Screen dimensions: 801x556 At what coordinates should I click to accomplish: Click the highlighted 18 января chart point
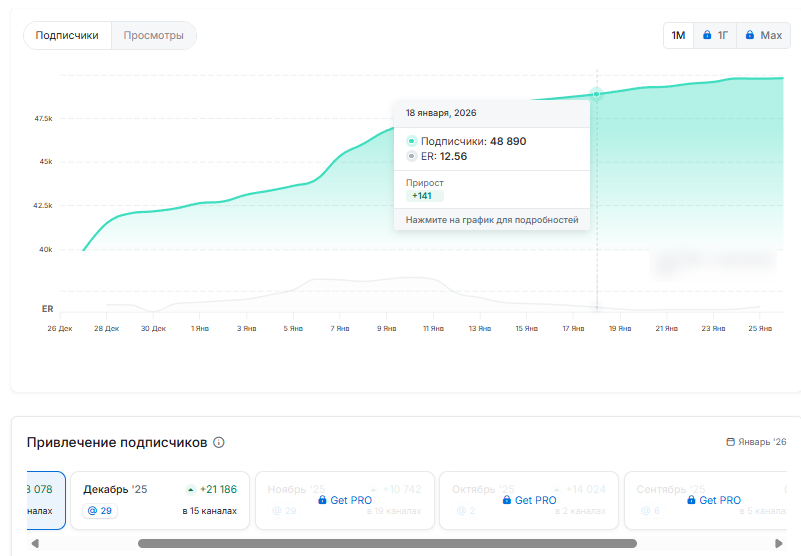click(x=597, y=94)
